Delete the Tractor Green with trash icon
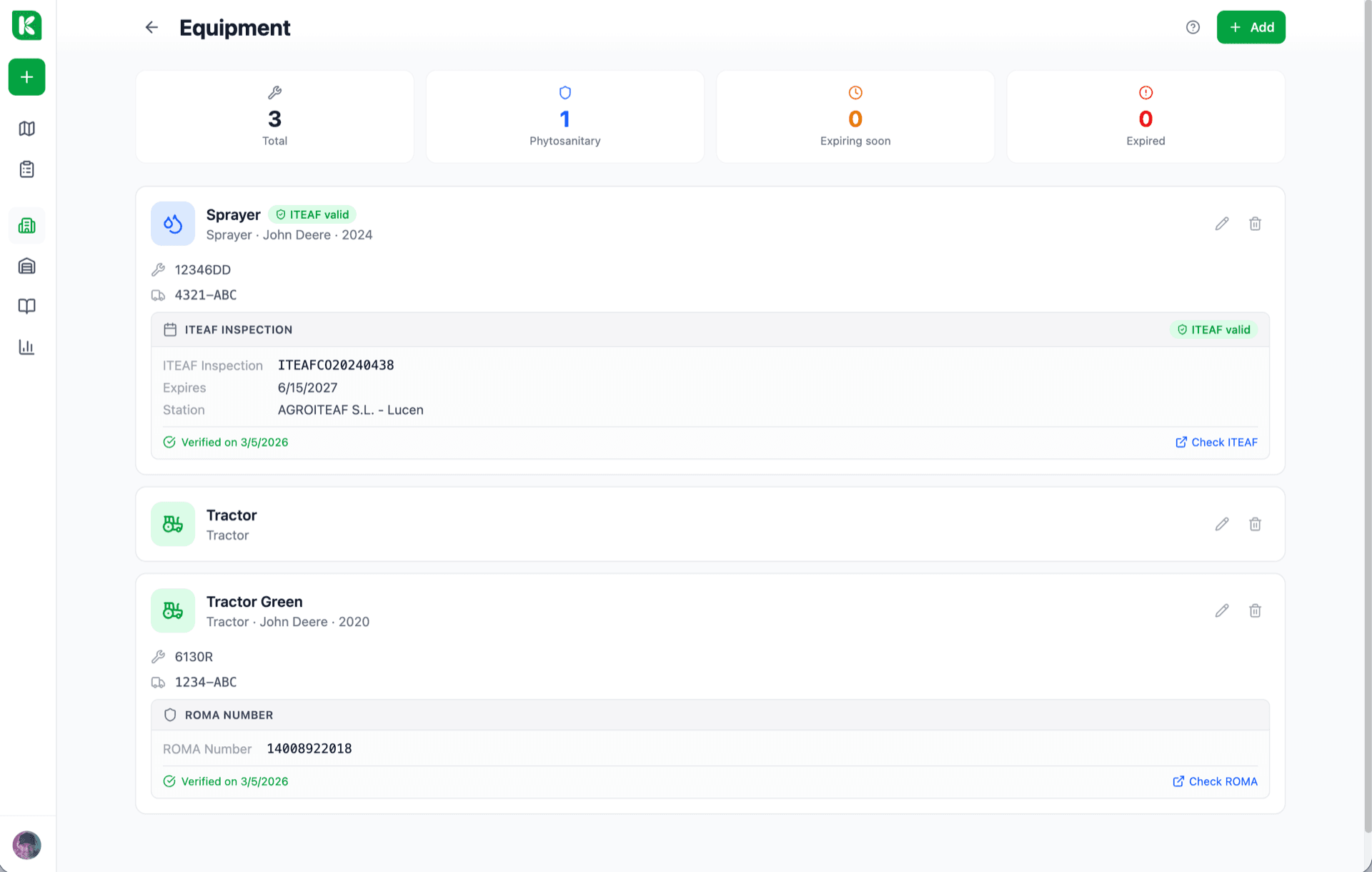This screenshot has height=872, width=1372. pos(1255,610)
